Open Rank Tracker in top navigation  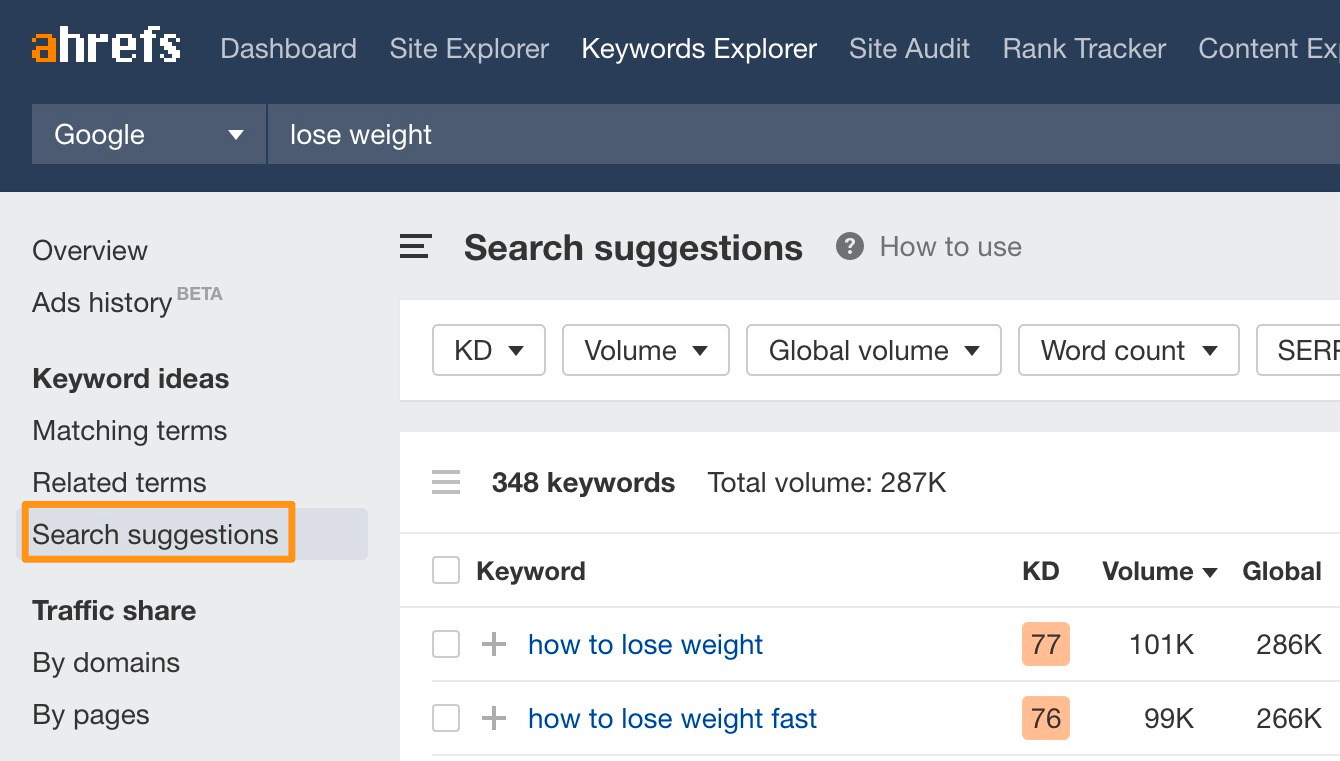click(x=1084, y=49)
